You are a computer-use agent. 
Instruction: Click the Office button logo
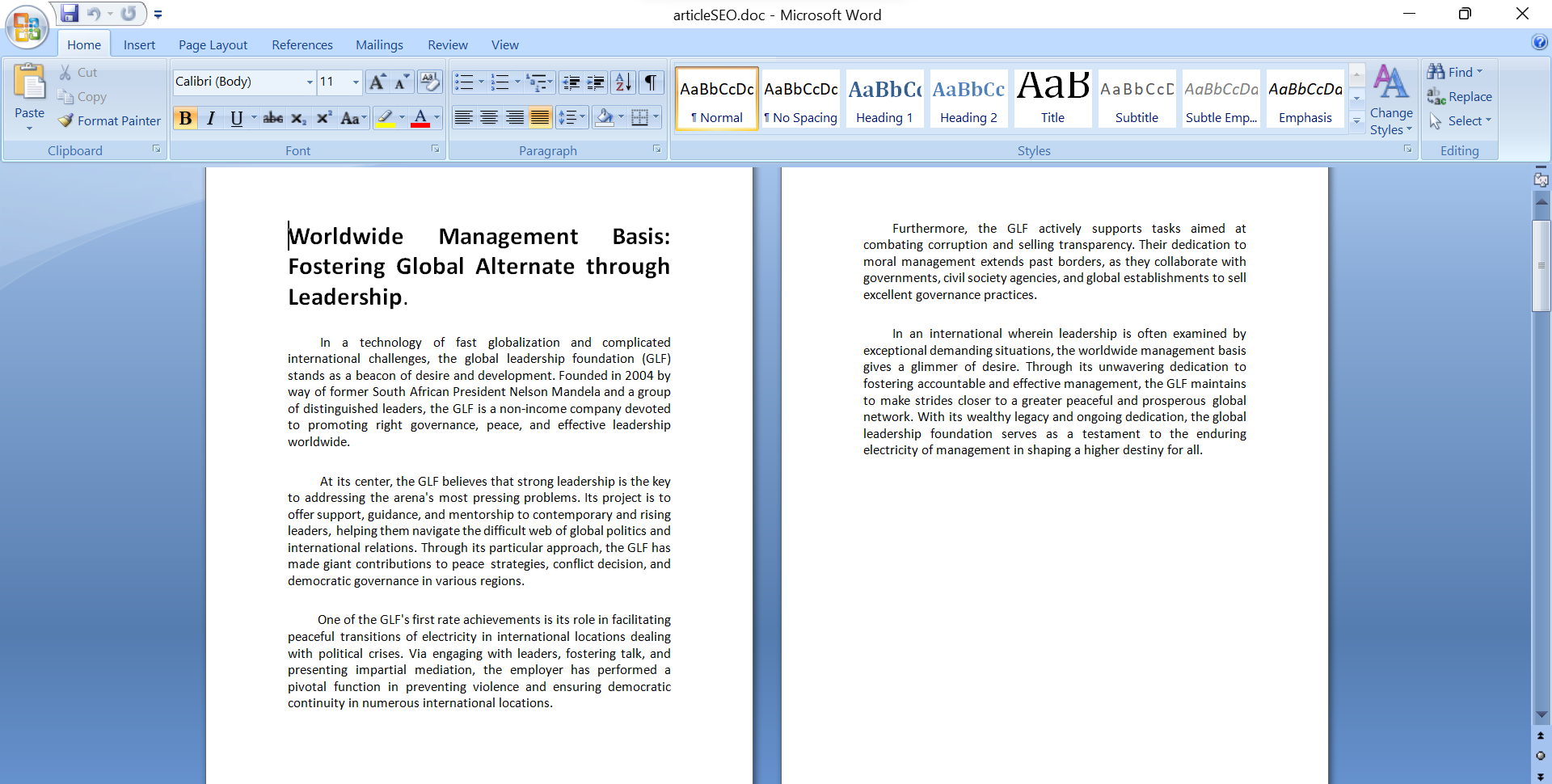pos(27,27)
